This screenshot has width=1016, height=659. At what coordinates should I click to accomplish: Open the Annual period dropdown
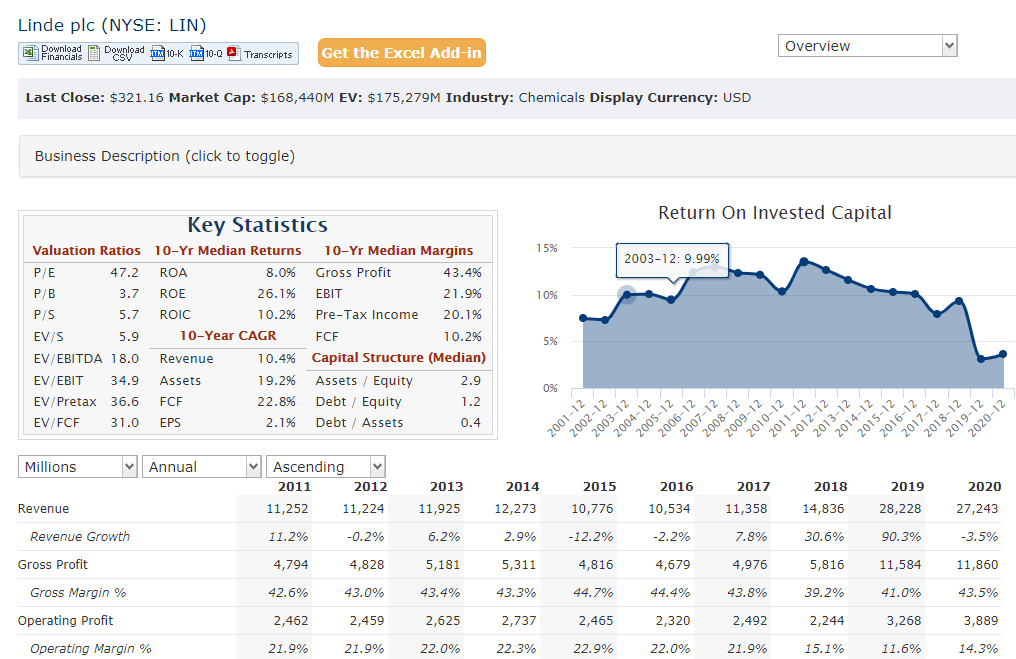pyautogui.click(x=202, y=467)
